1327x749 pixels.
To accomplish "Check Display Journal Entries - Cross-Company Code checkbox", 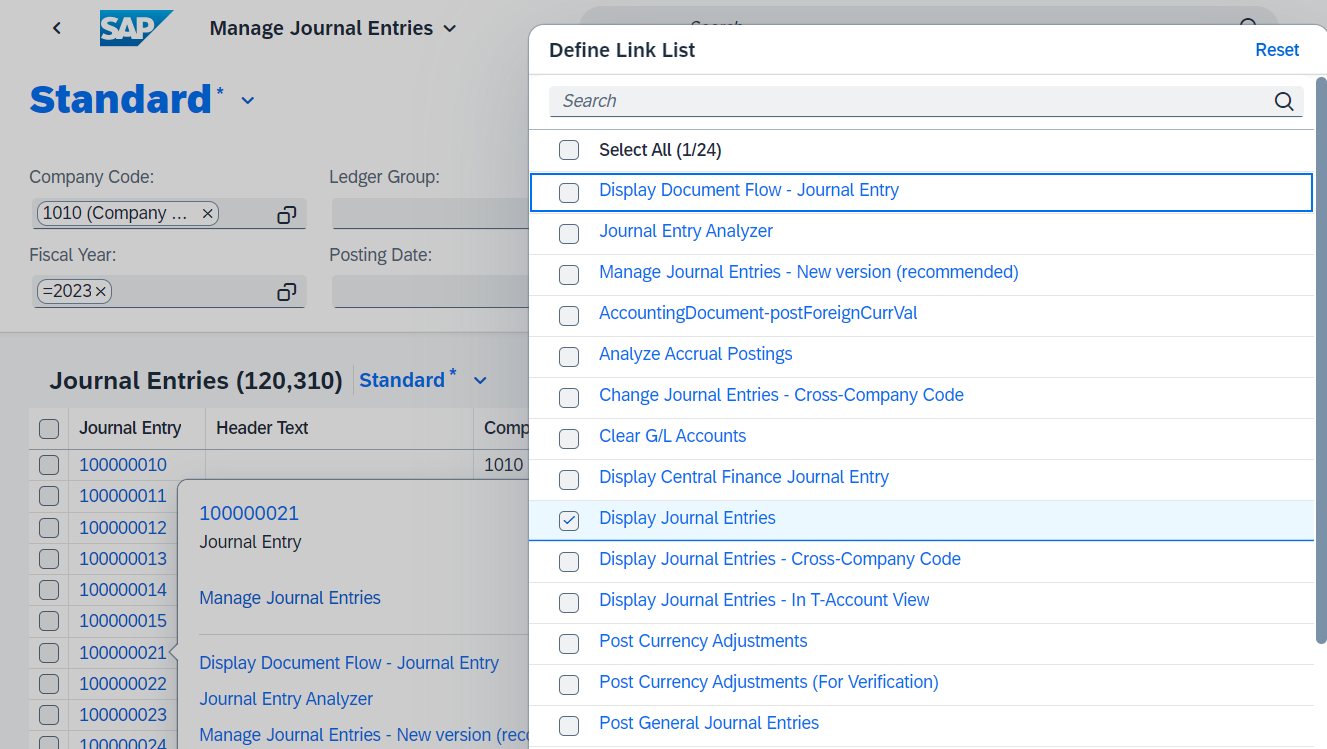I will coord(569,561).
